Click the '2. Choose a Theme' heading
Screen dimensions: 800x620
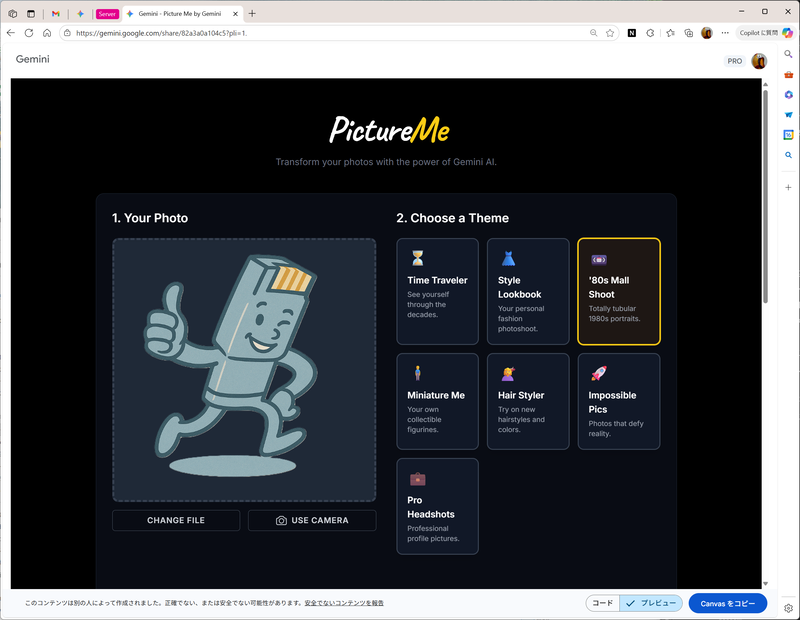(x=453, y=218)
